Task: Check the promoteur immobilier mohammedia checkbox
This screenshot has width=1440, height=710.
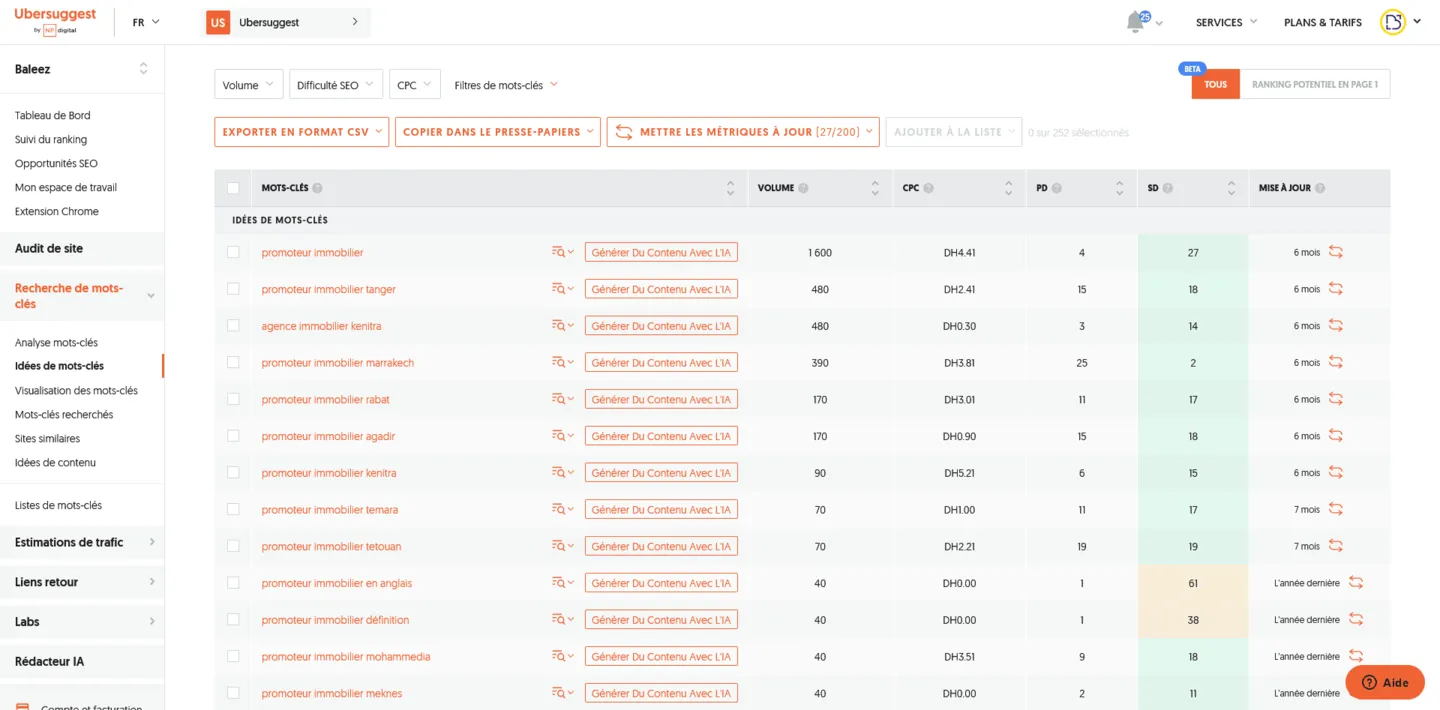Action: click(233, 656)
